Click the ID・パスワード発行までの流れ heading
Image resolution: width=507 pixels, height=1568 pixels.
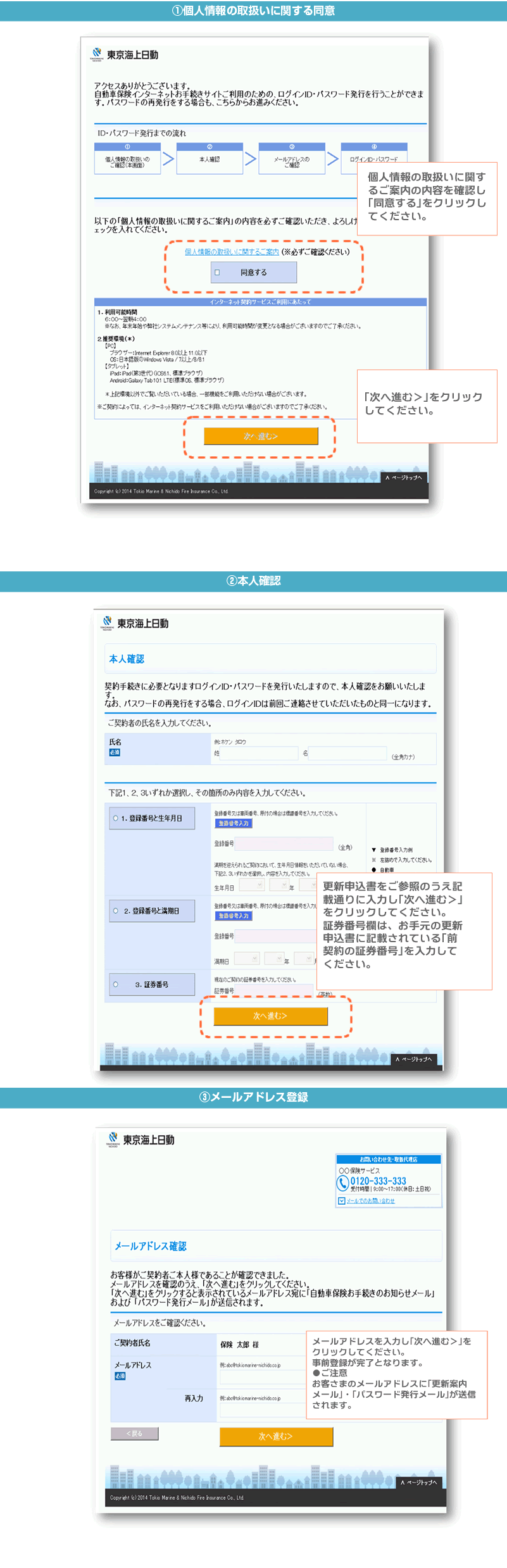click(x=142, y=133)
